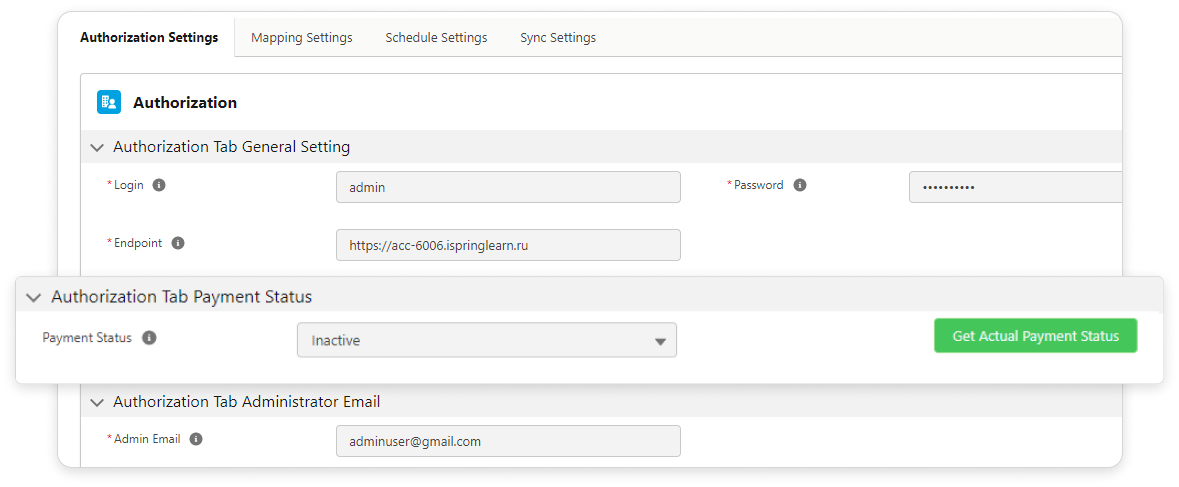The image size is (1179, 487).
Task: Click the Authorization header icon
Action: [x=109, y=102]
